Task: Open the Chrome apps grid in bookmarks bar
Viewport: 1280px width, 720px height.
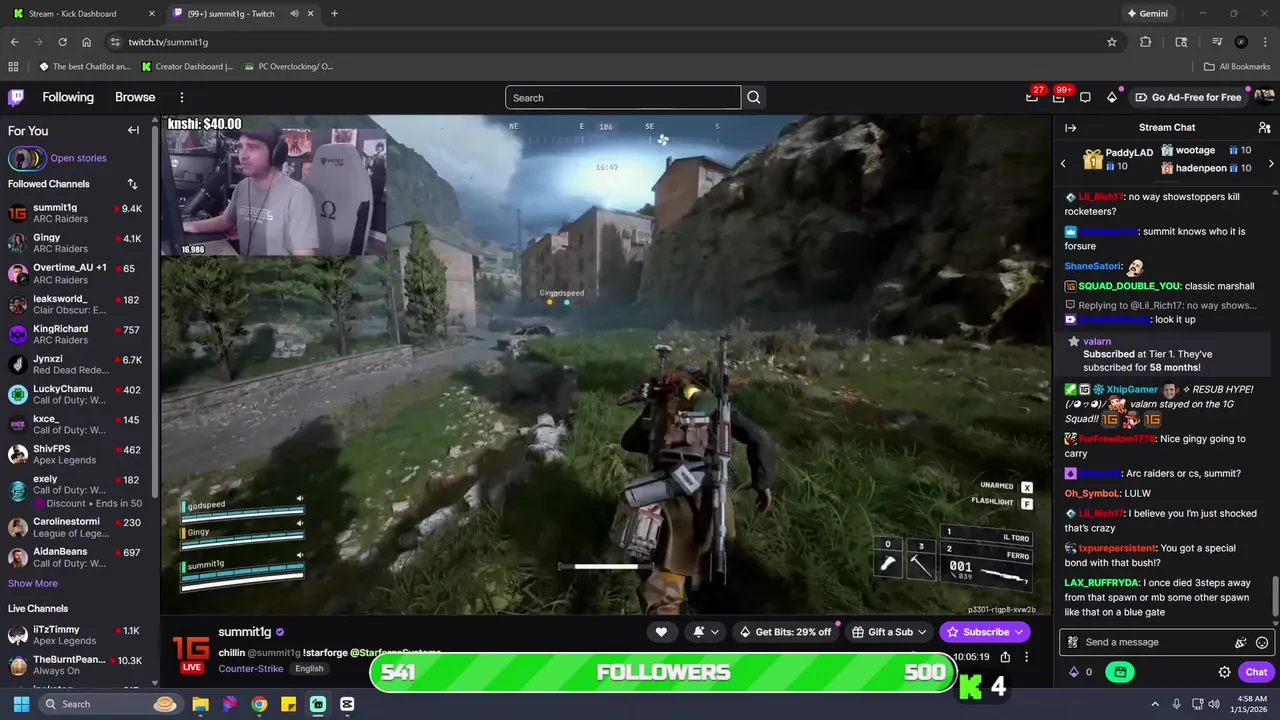Action: tap(13, 67)
